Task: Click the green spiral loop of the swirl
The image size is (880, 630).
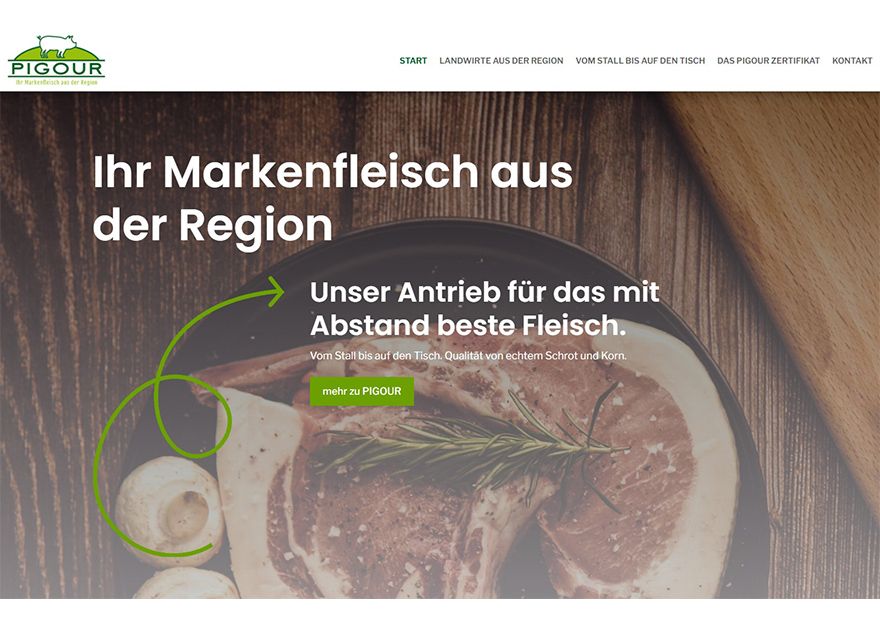Action: click(x=192, y=415)
